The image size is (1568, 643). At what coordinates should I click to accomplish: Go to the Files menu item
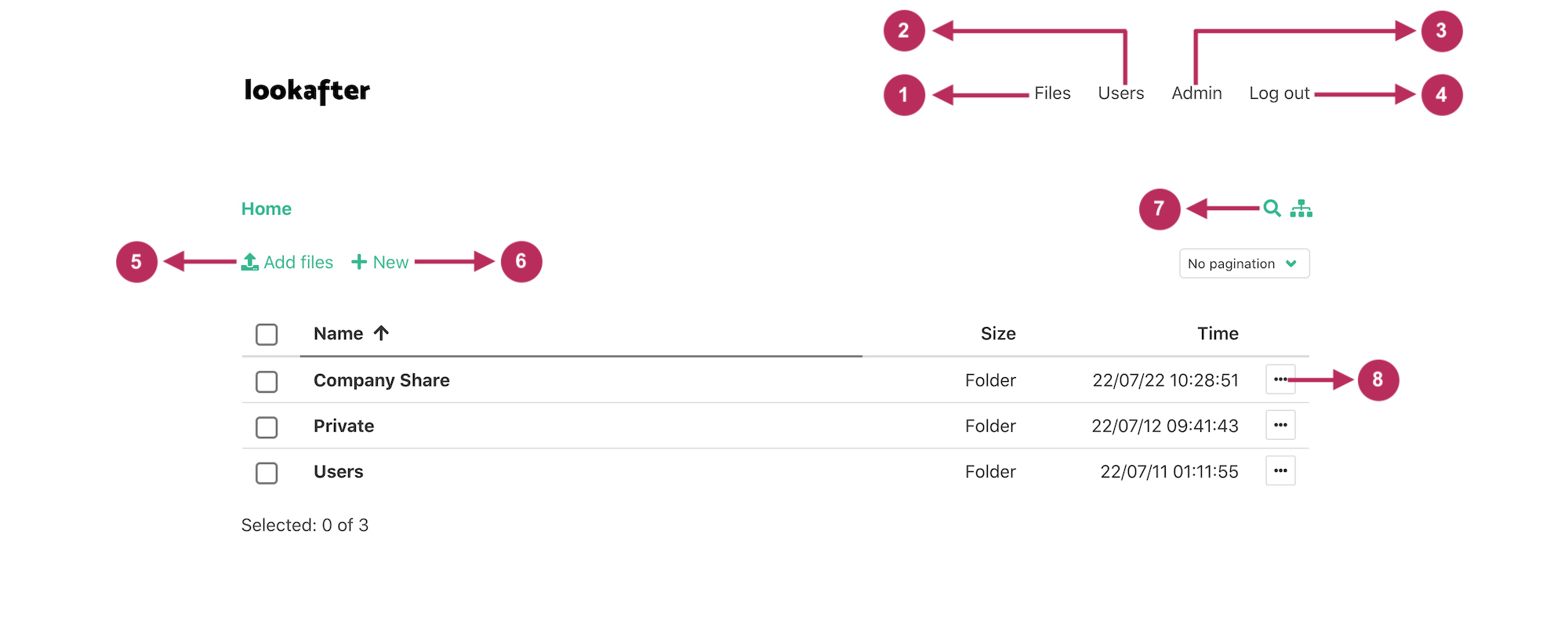(1052, 93)
